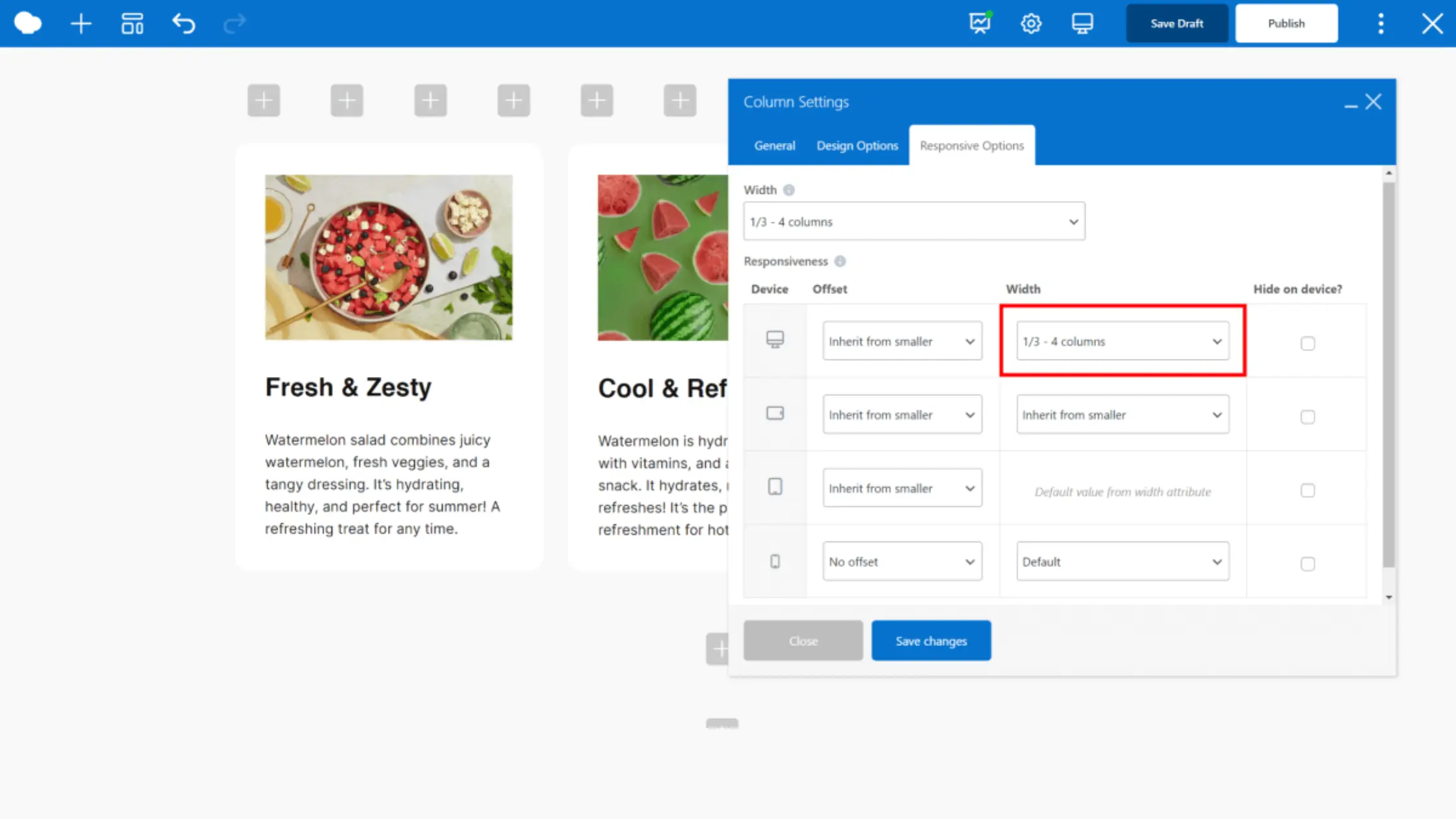Switch to the Design Options tab
The image size is (1456, 819).
pos(857,146)
